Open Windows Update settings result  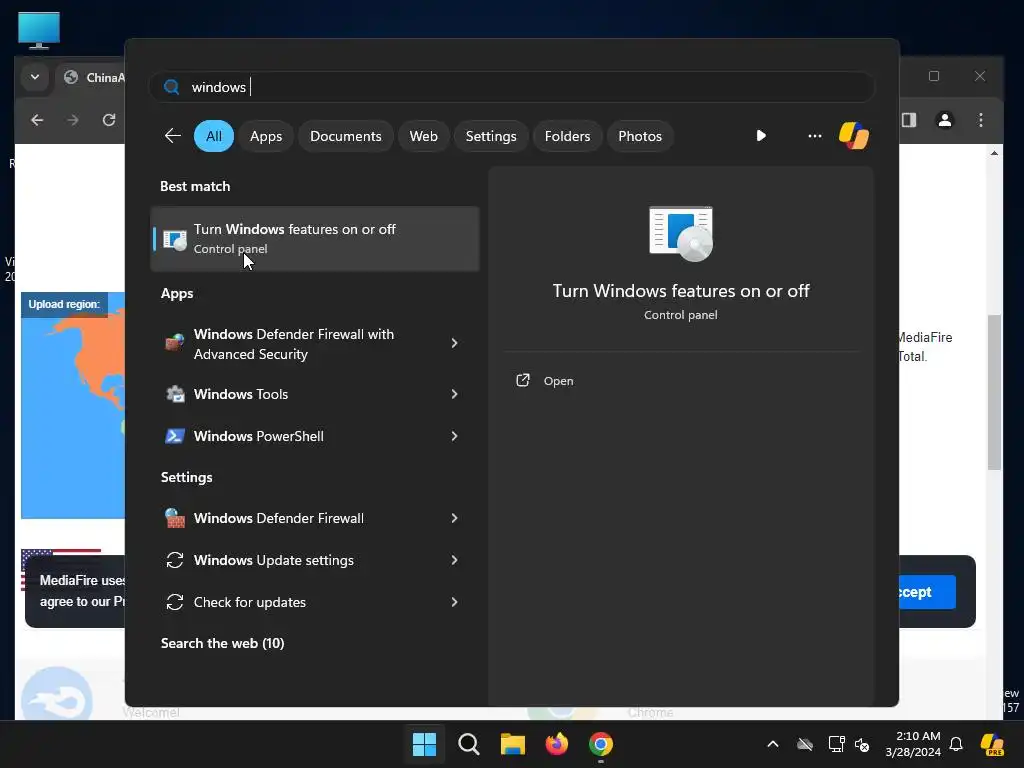pos(315,560)
